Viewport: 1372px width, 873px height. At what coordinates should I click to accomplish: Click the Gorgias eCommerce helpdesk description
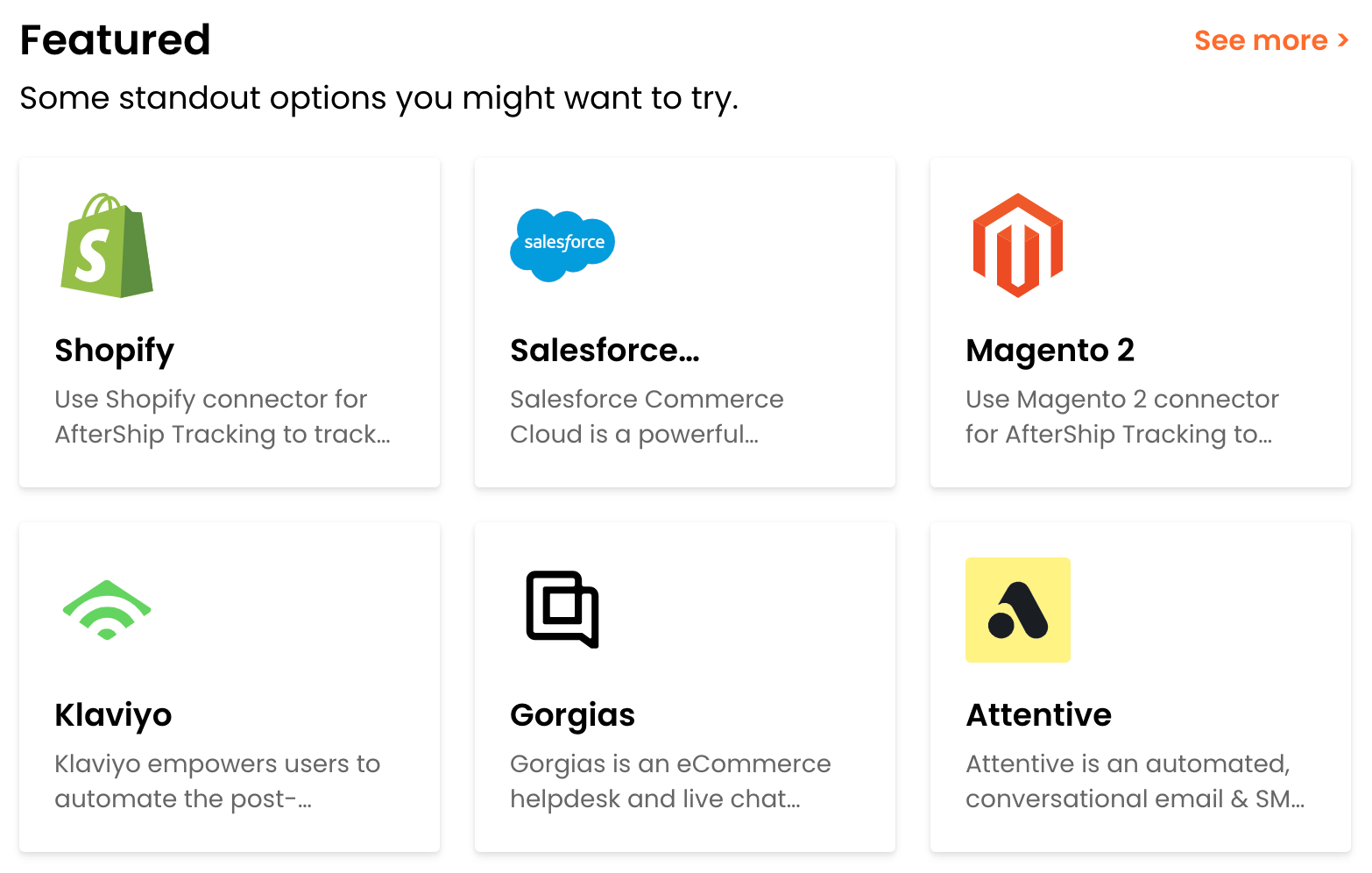coord(670,781)
